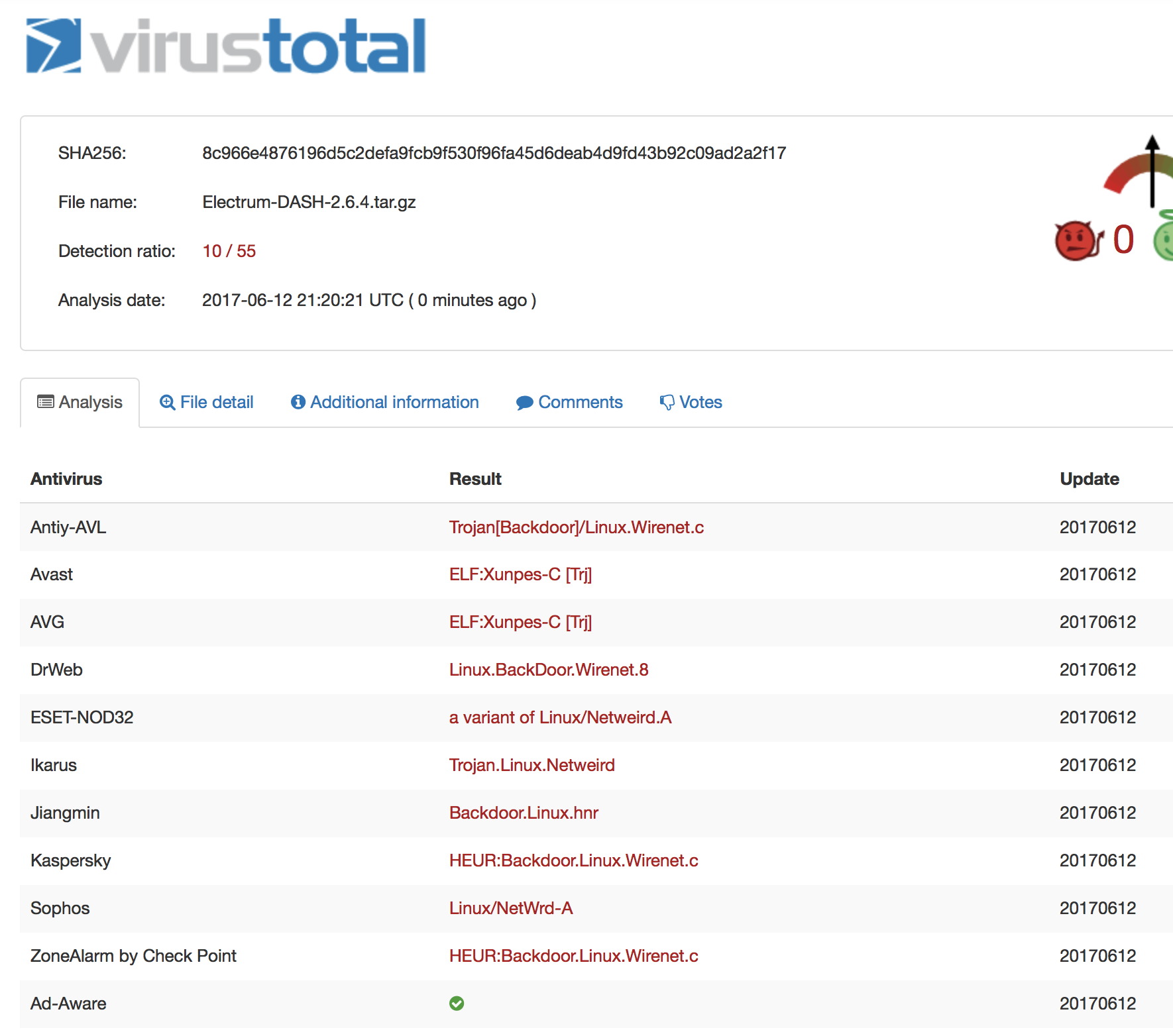
Task: Click the Ikarus antivirus name
Action: point(54,765)
